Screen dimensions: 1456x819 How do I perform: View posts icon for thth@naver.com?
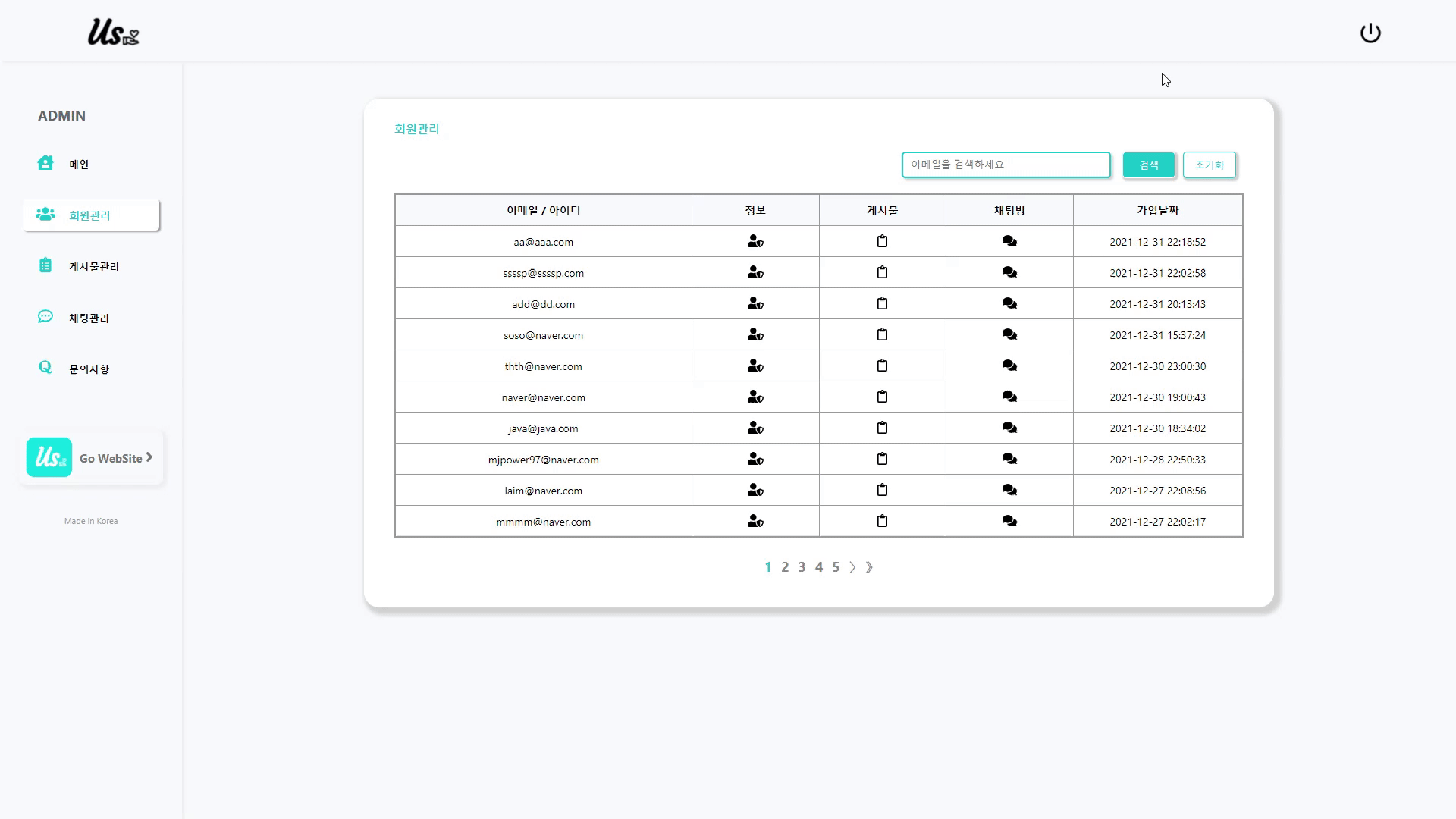tap(882, 366)
